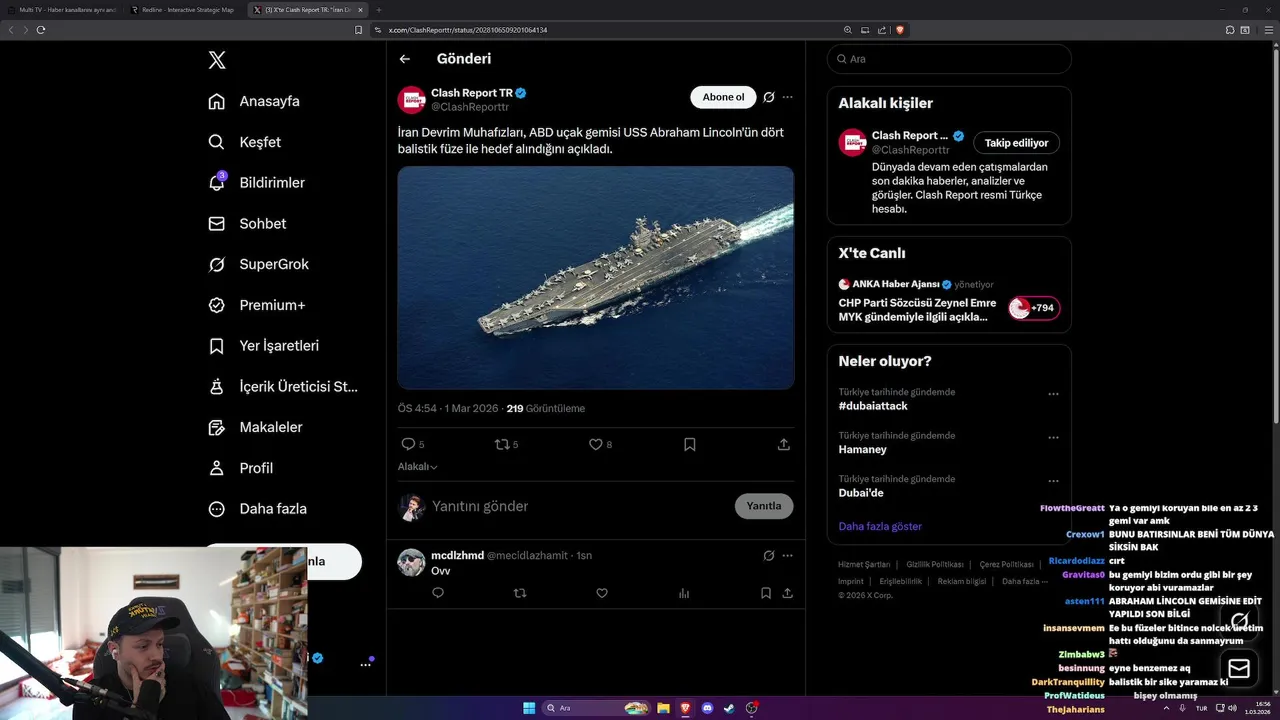This screenshot has height=720, width=1280.
Task: Click Brave shield icon in address bar
Action: coord(900,30)
